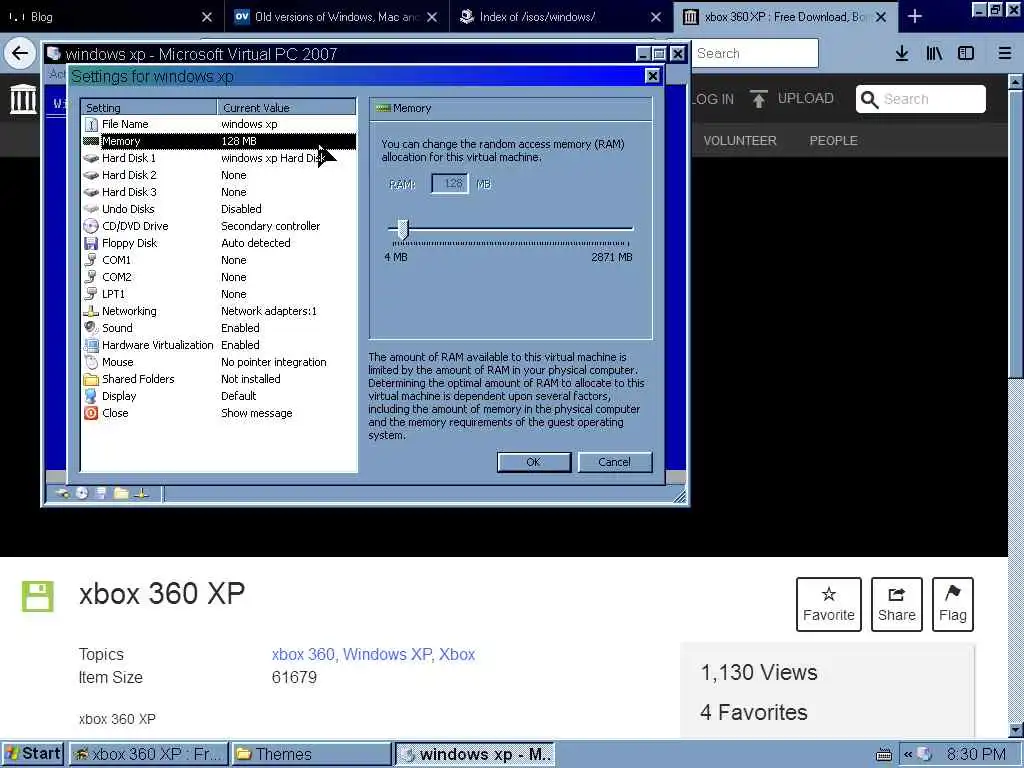Click the COM2 port icon
This screenshot has height=768, width=1024.
pos(91,277)
